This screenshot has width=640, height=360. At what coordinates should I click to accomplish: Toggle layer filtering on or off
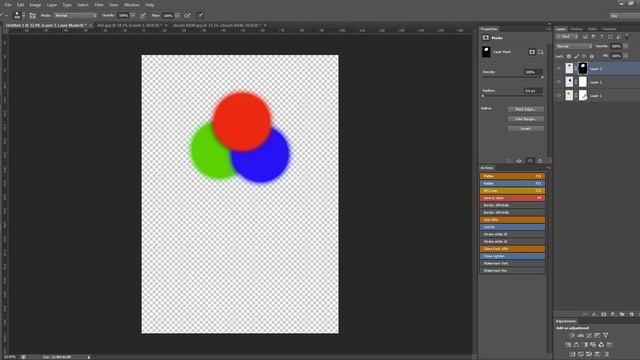pyautogui.click(x=627, y=36)
